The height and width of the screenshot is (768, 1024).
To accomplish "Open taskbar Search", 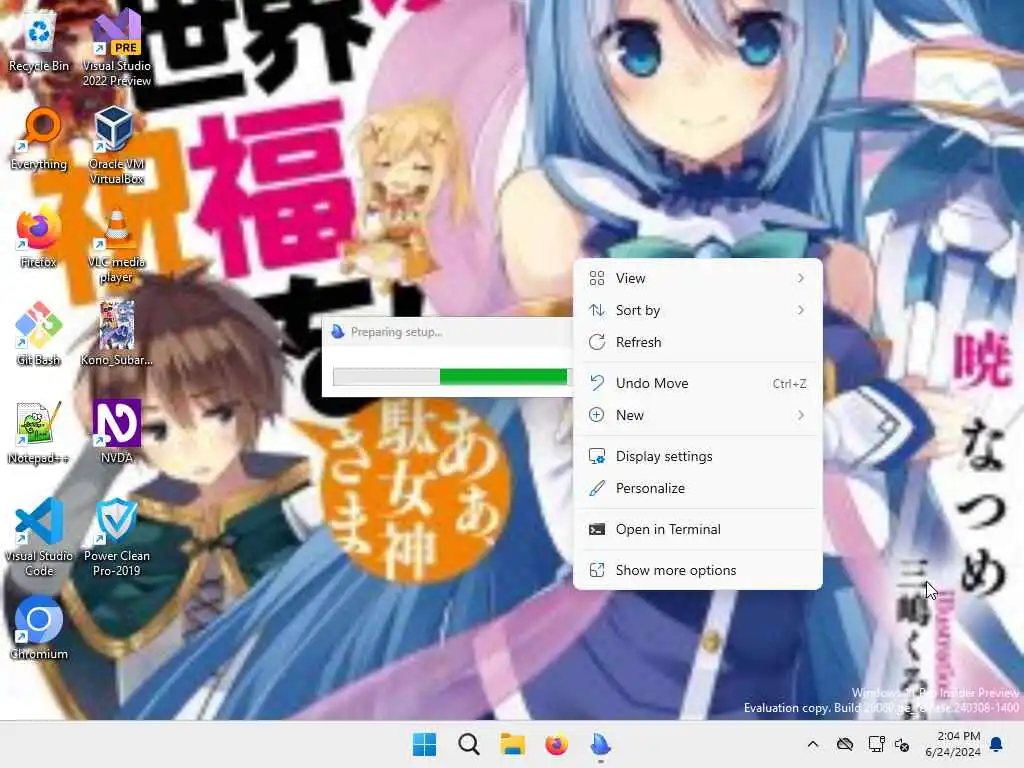I will 469,744.
